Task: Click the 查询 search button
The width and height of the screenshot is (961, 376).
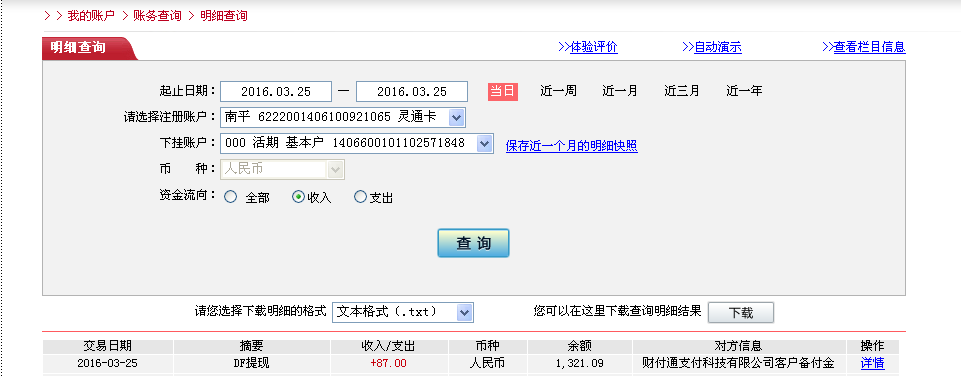Action: (x=473, y=243)
